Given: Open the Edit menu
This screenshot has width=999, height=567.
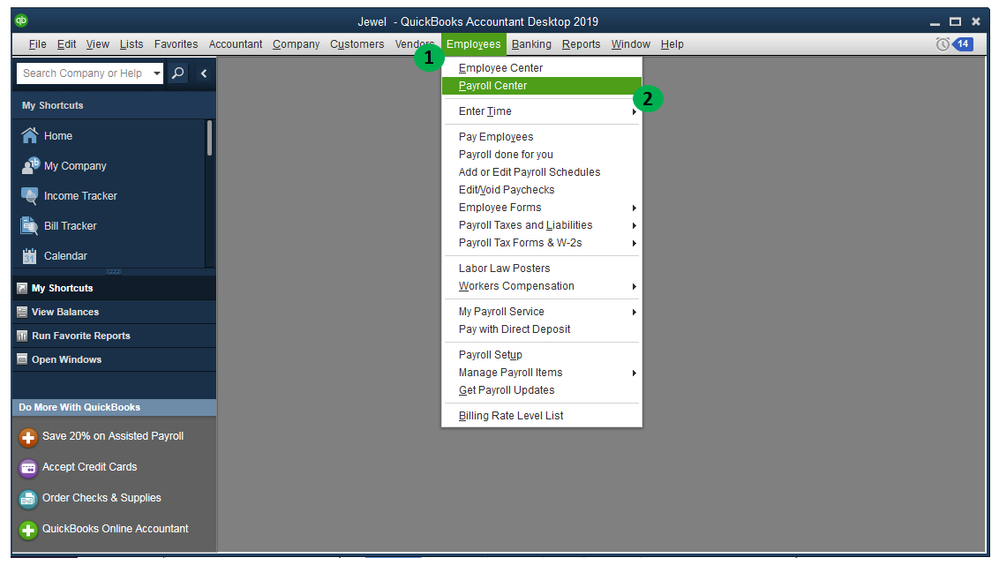Looking at the screenshot, I should tap(66, 44).
